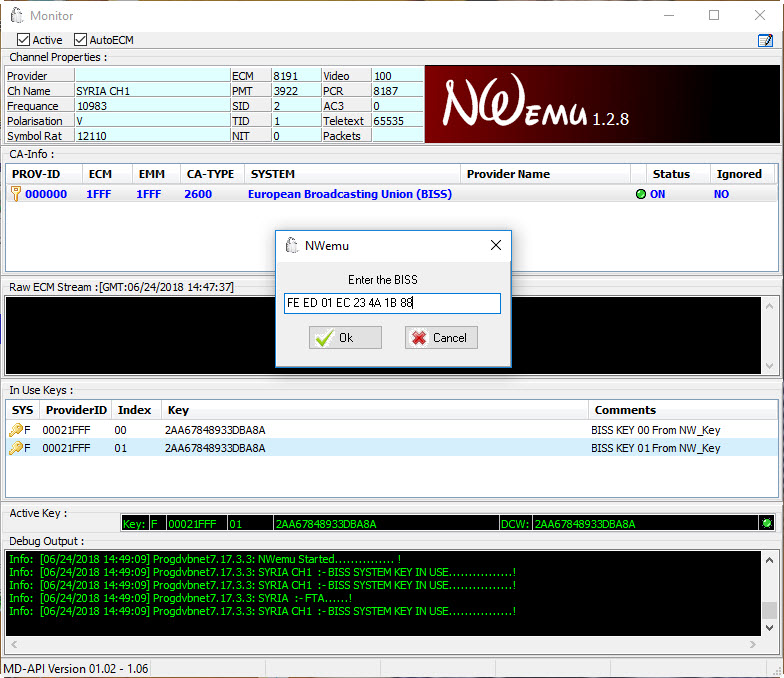Click the PCR value 8187
Viewport: 784px width, 678px height.
coord(397,91)
